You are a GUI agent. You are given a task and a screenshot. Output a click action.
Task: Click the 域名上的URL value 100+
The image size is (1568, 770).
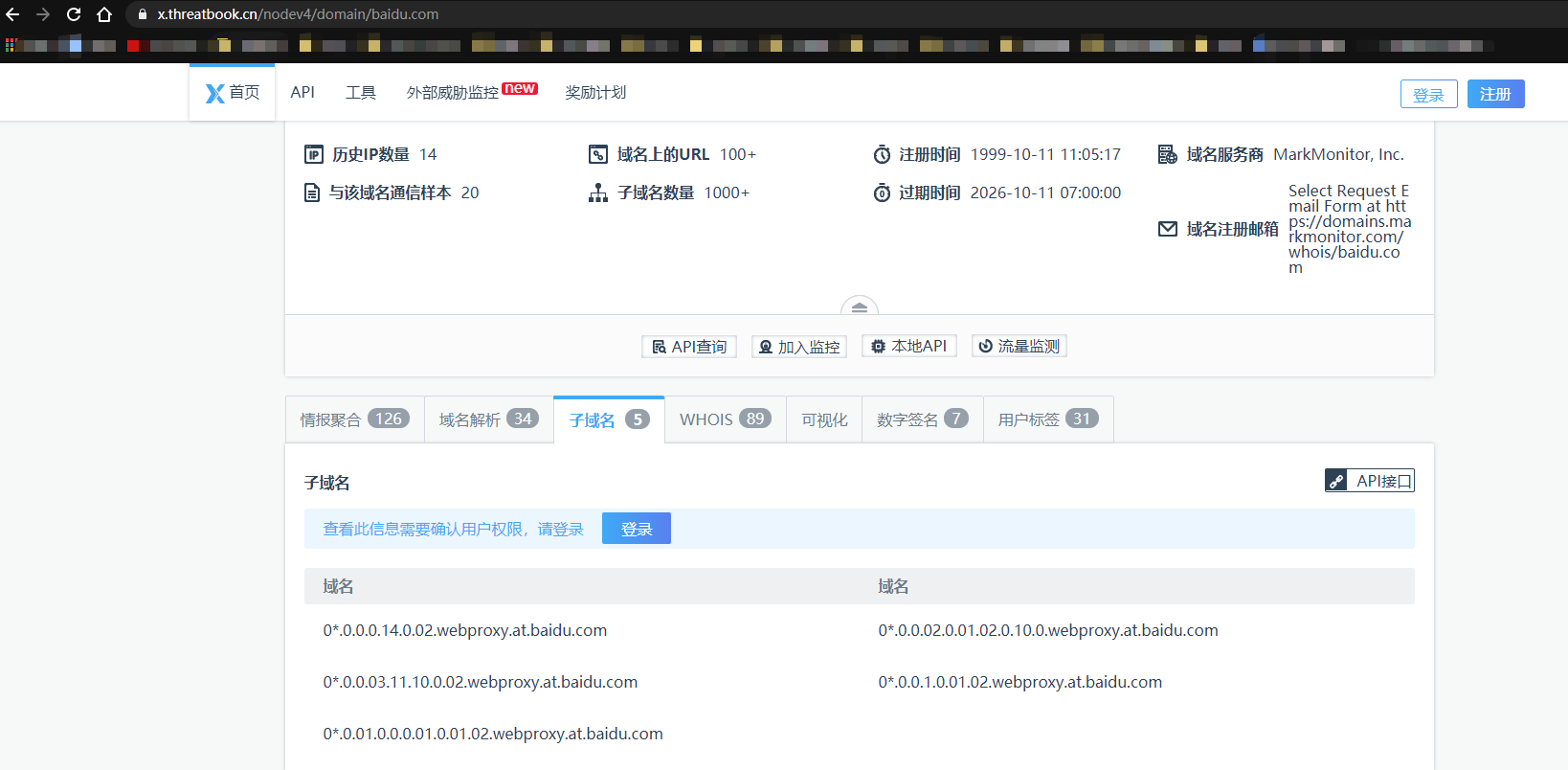pos(738,154)
